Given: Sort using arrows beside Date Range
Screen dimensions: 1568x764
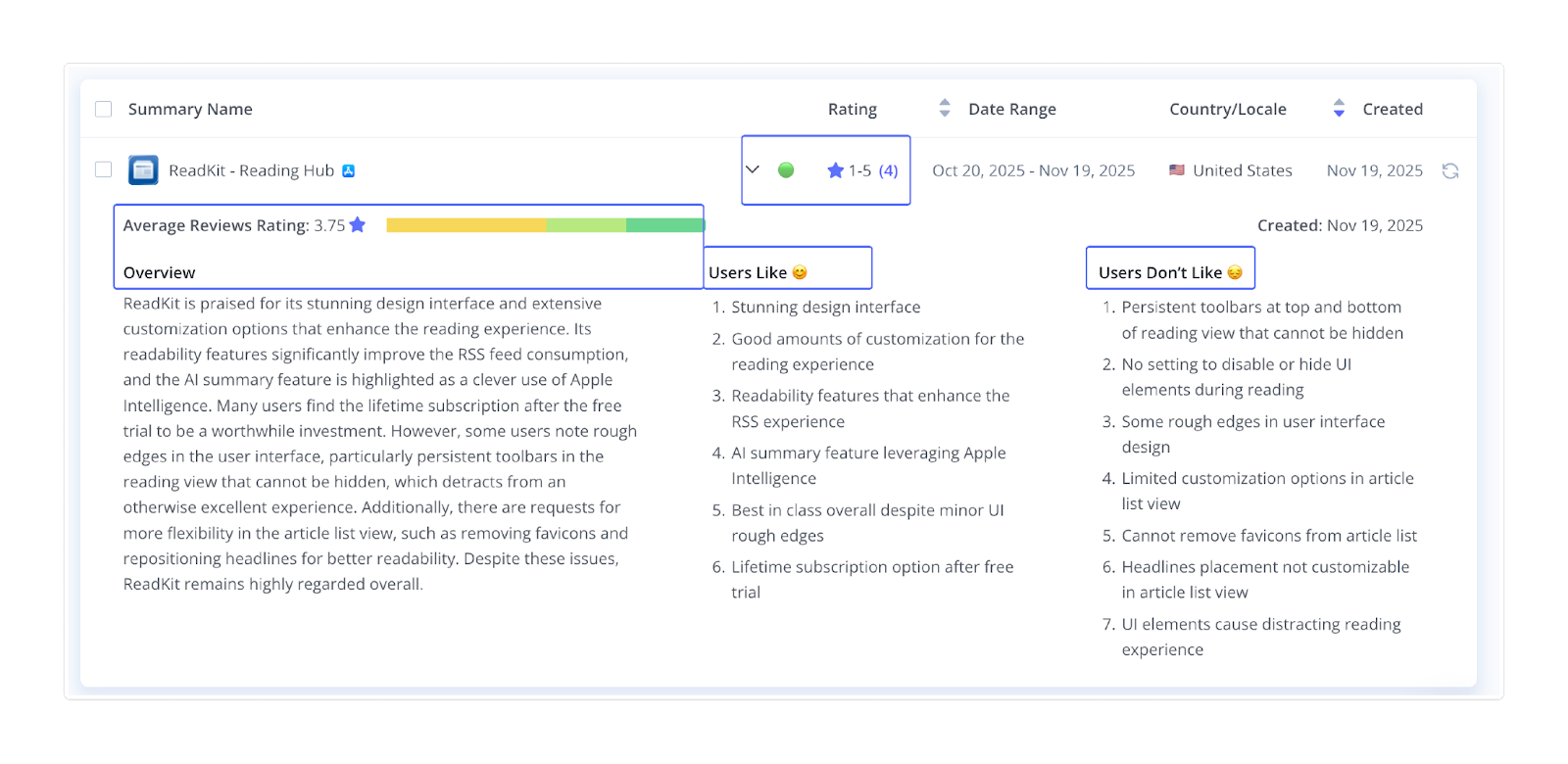Looking at the screenshot, I should tap(945, 108).
